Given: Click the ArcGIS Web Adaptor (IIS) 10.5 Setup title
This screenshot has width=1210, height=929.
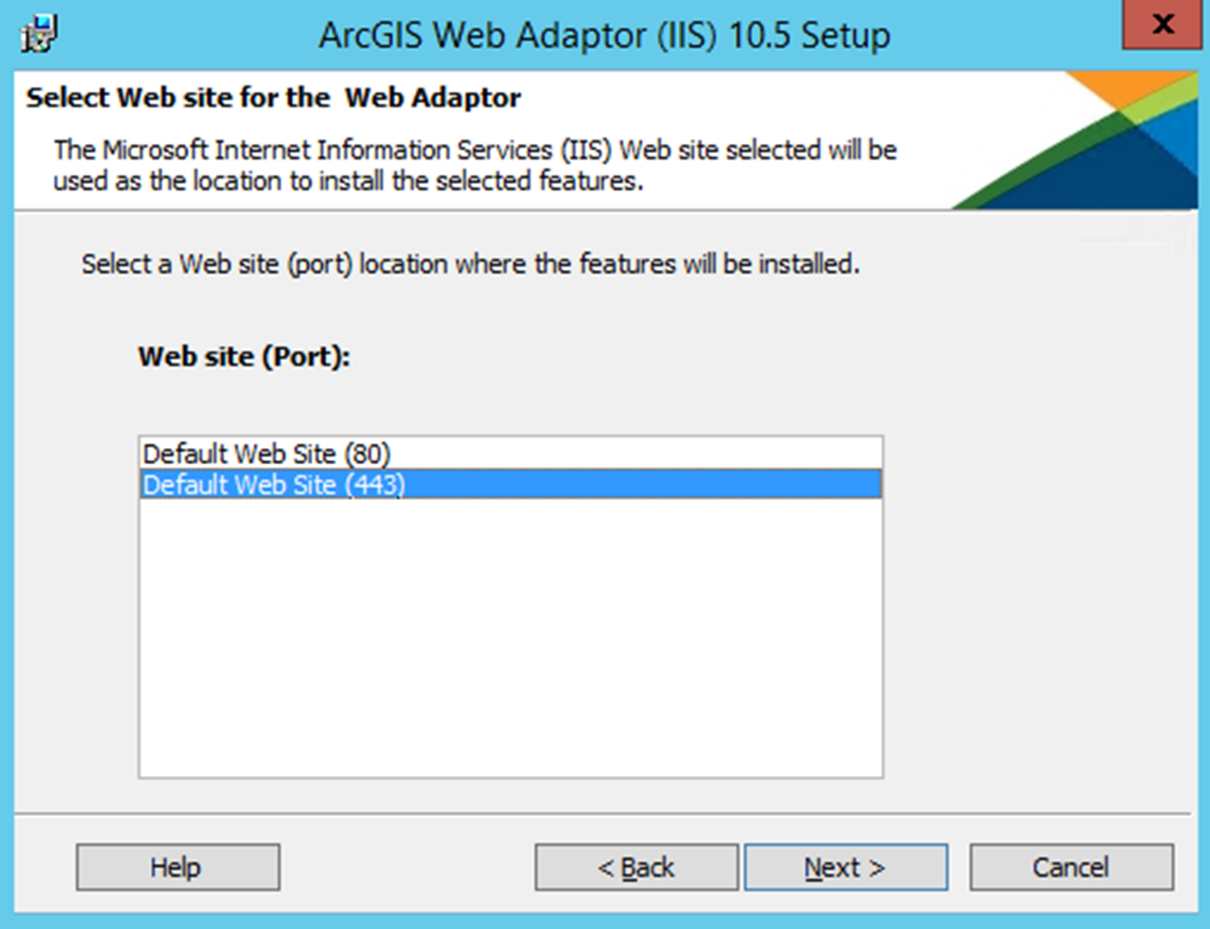Looking at the screenshot, I should click(604, 36).
